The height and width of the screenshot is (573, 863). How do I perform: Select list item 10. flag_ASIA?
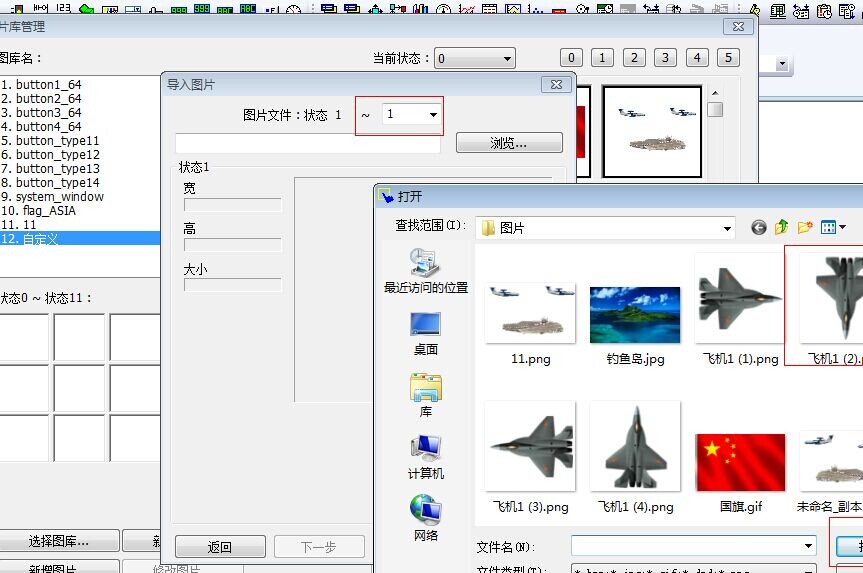(x=40, y=211)
